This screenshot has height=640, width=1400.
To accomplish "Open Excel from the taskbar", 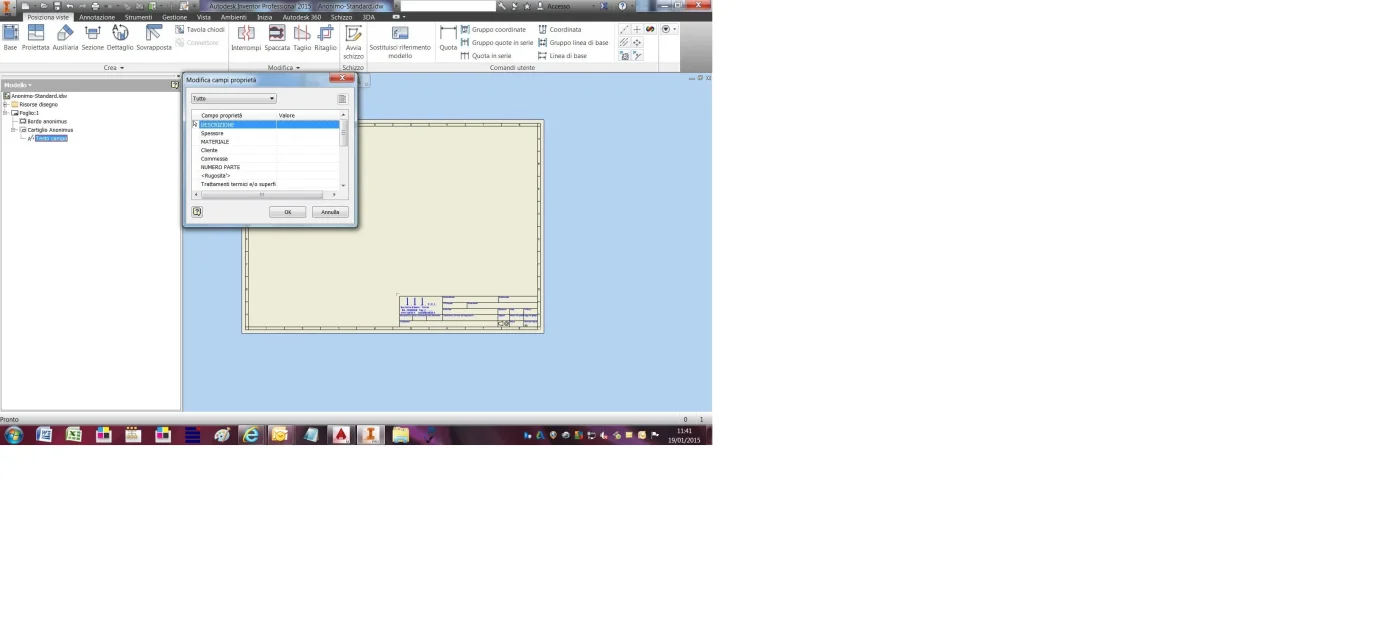I will coord(74,435).
